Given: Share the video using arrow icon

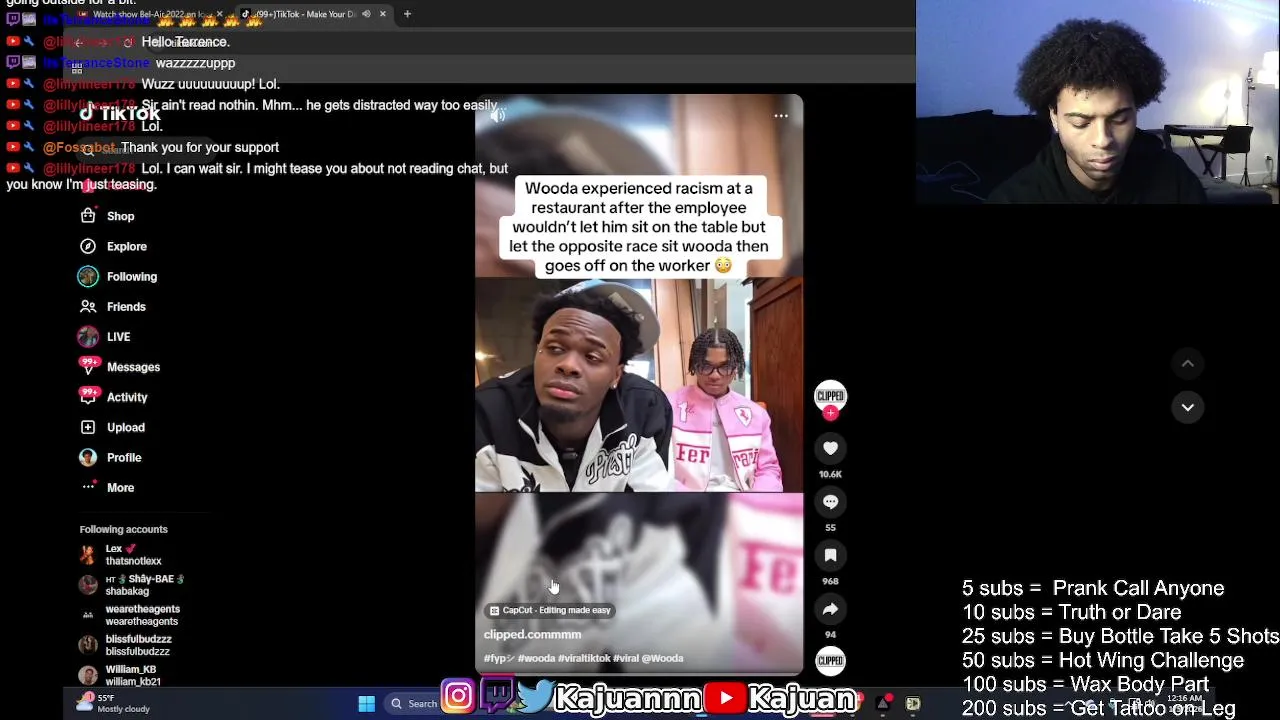Looking at the screenshot, I should pyautogui.click(x=830, y=609).
